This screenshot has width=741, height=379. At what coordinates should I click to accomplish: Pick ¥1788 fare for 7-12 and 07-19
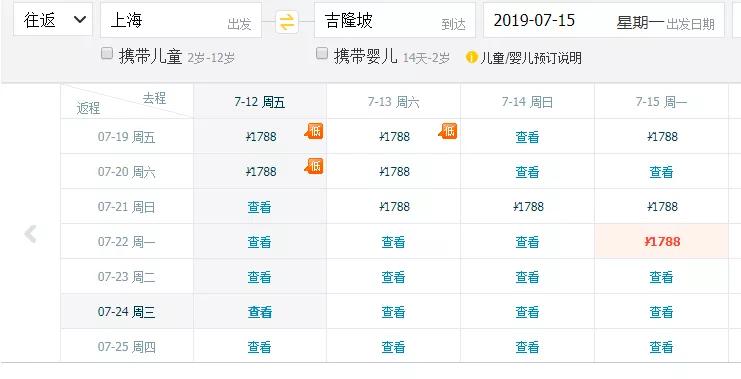tap(261, 137)
